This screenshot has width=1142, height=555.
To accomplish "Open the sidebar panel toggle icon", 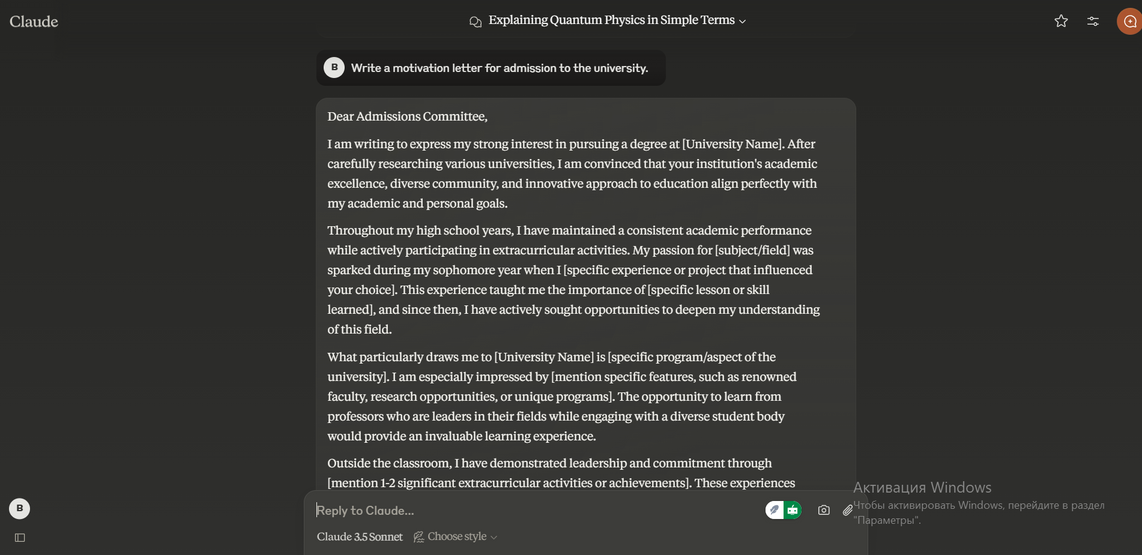I will [20, 537].
